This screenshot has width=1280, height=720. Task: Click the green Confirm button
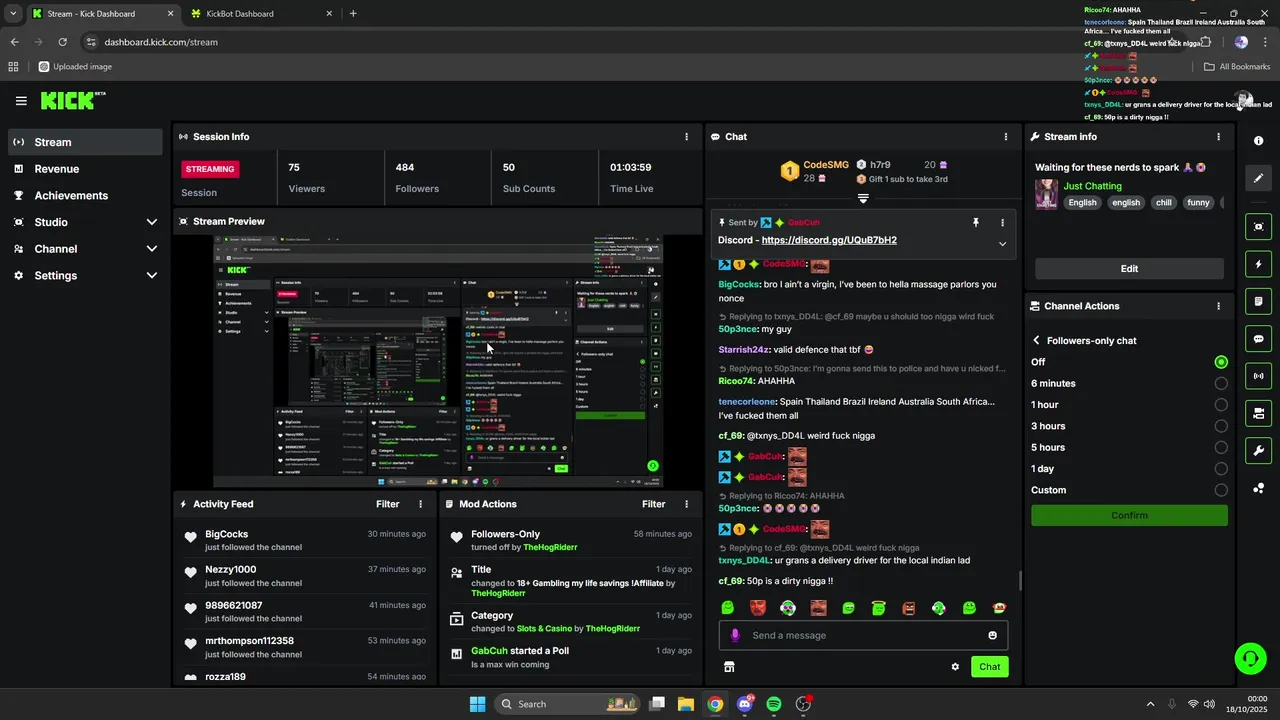pos(1129,515)
